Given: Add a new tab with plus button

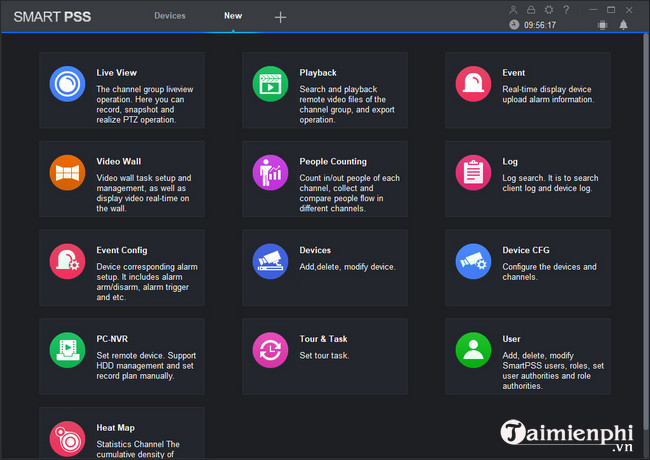Looking at the screenshot, I should pos(280,17).
